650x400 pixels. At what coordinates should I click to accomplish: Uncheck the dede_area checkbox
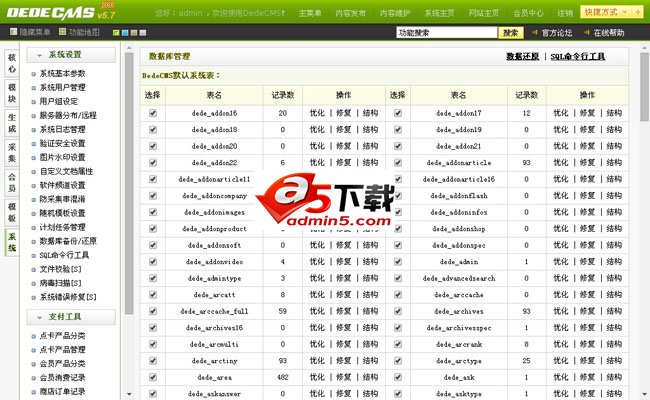tap(153, 377)
